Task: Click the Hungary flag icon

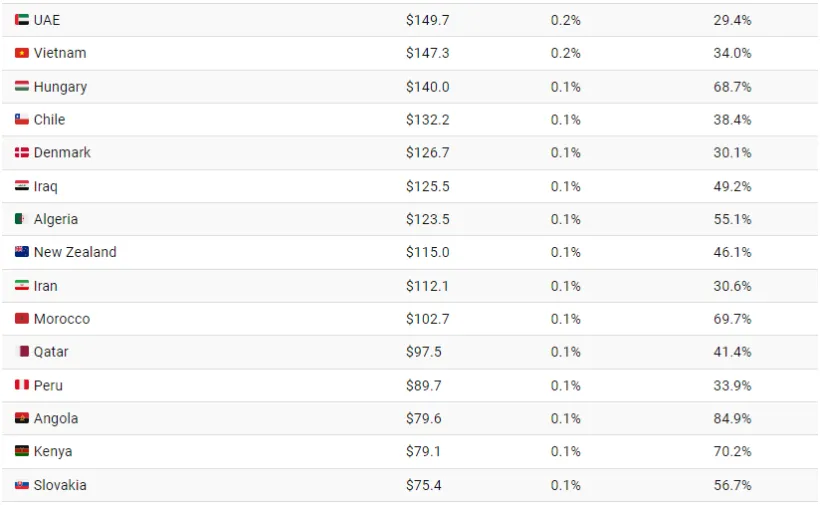Action: click(21, 87)
